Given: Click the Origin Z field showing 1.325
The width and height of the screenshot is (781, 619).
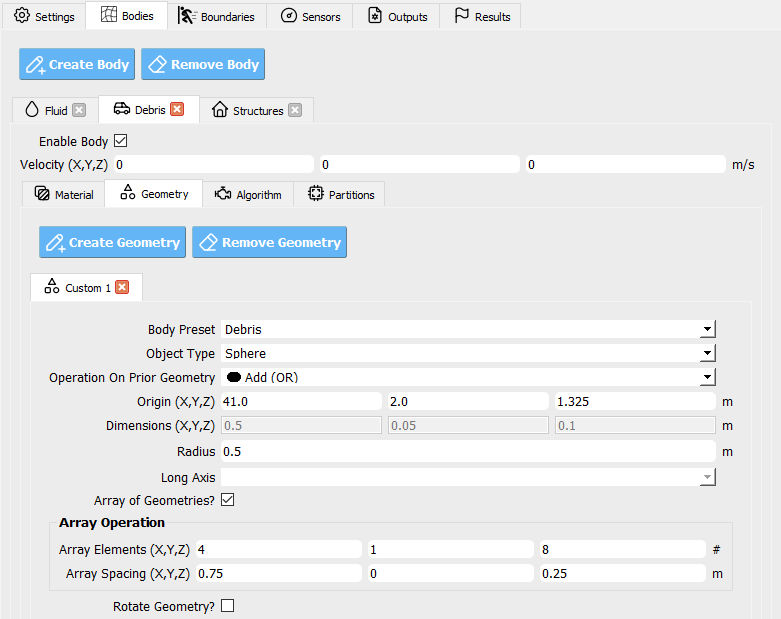Looking at the screenshot, I should click(636, 401).
